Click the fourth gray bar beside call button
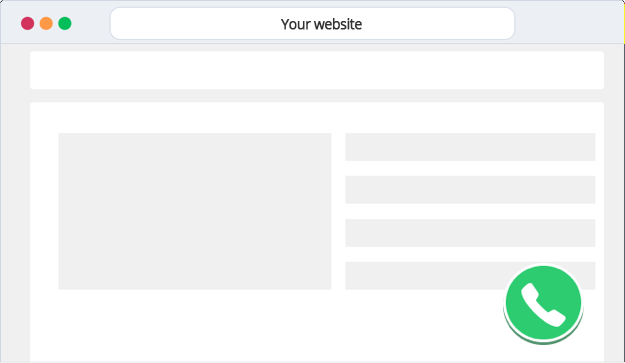Image resolution: width=625 pixels, height=363 pixels. click(423, 276)
